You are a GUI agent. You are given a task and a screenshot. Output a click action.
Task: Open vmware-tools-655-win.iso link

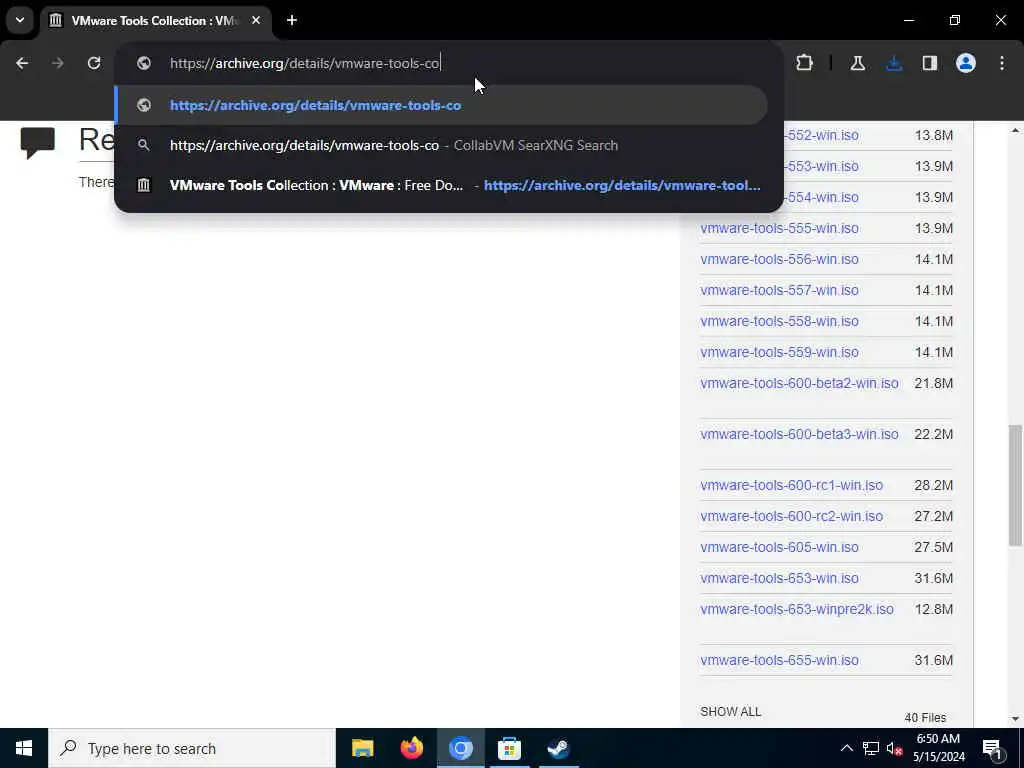779,660
